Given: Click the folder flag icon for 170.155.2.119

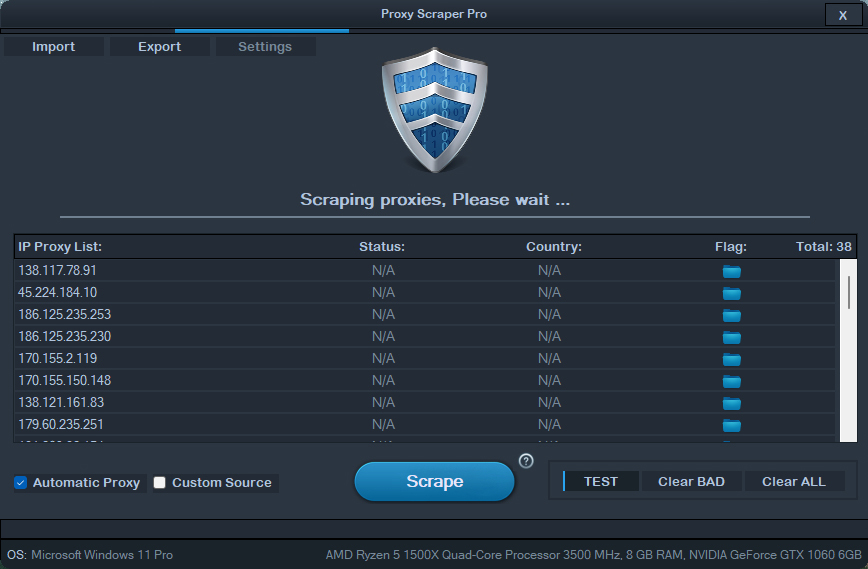Looking at the screenshot, I should point(731,359).
